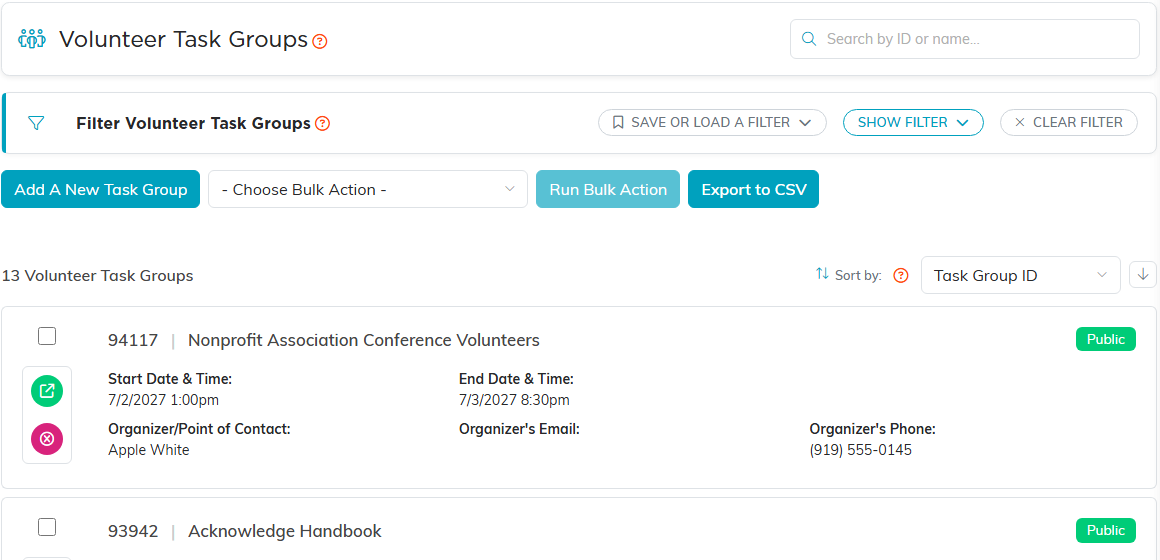1160x560 pixels.
Task: Click the Volunteer Task Groups page heading
Action: coord(183,39)
